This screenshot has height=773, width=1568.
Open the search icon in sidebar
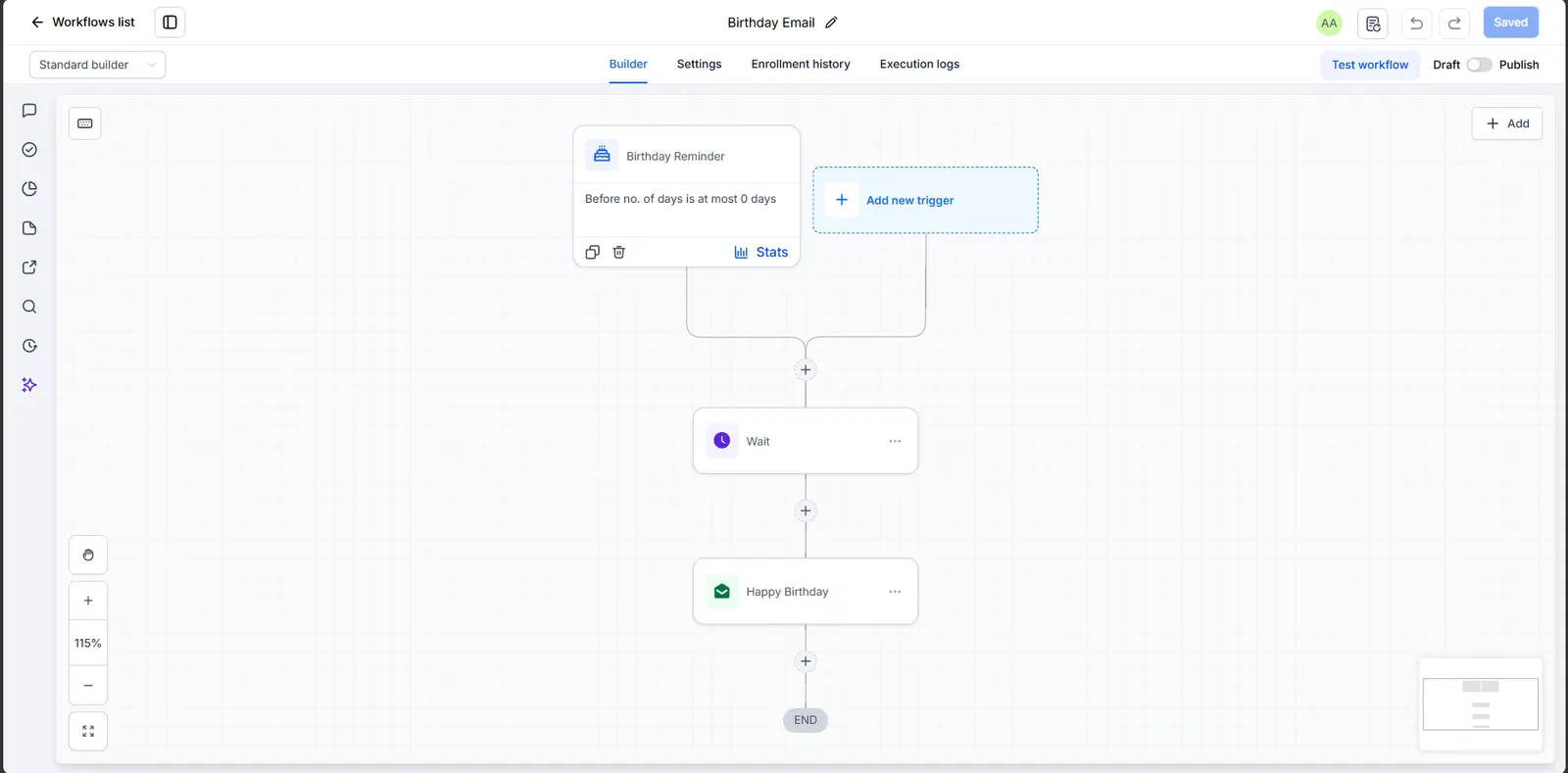29,307
